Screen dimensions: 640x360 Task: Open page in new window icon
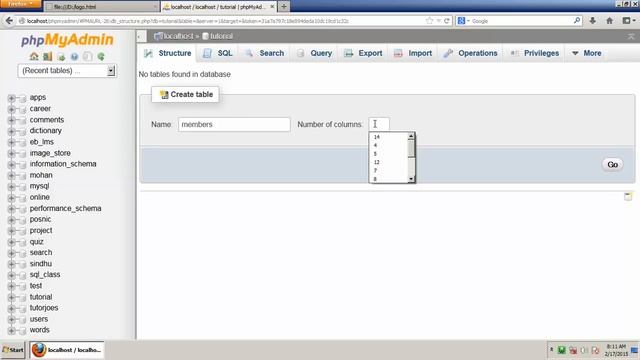[628, 196]
